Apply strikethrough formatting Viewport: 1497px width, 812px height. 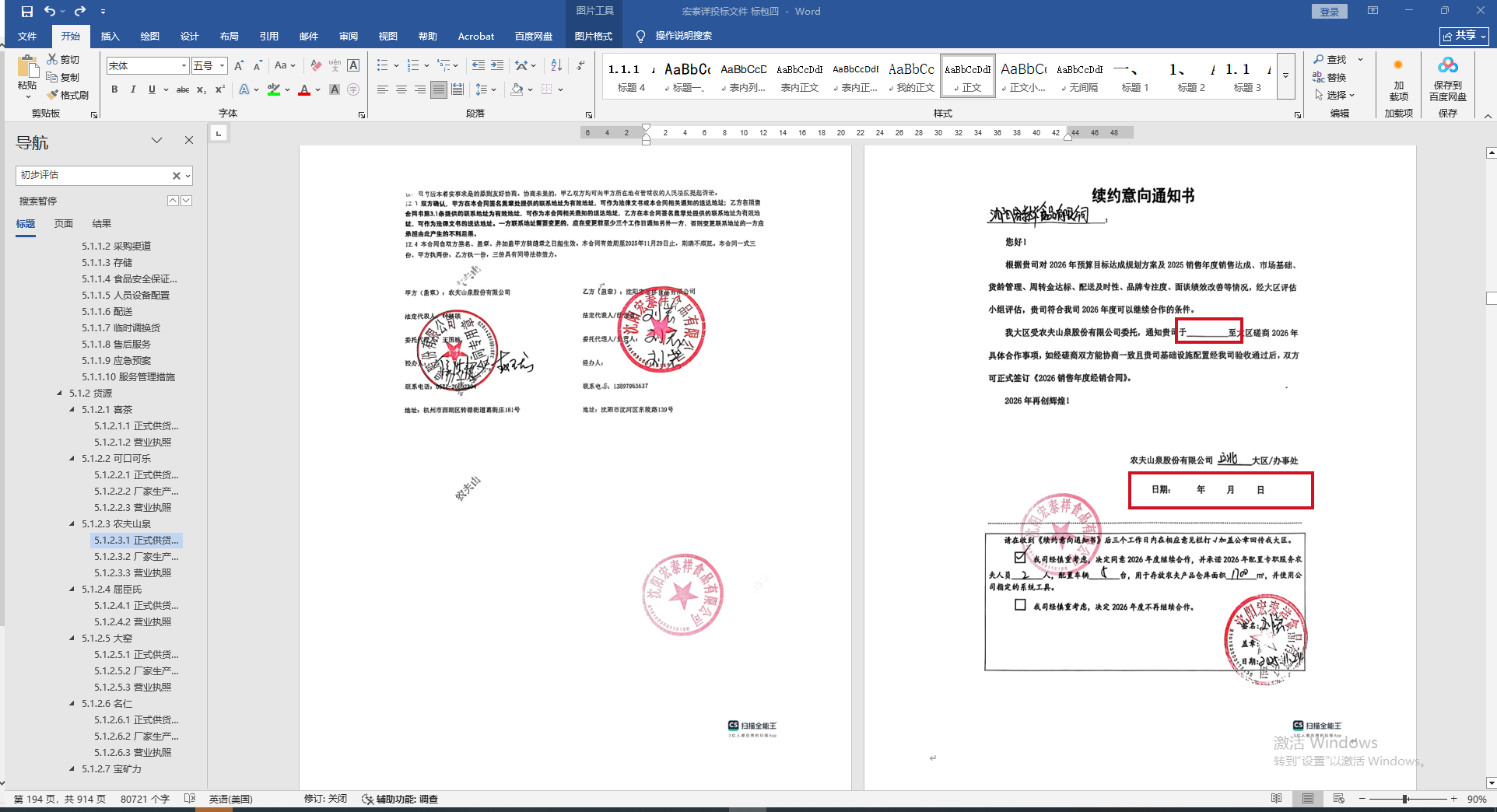(x=183, y=89)
